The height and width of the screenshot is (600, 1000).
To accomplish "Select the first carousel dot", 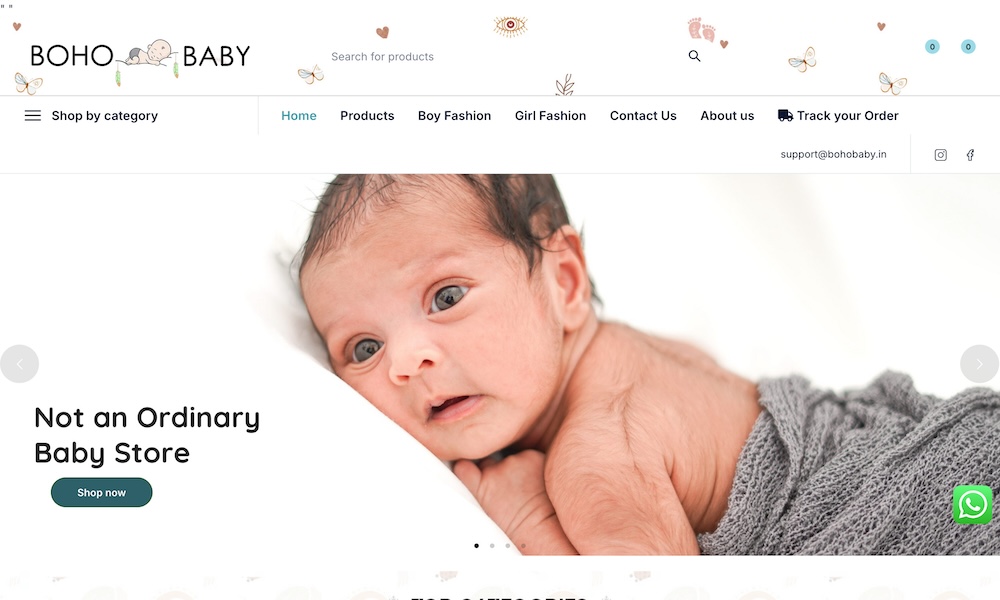I will click(476, 546).
